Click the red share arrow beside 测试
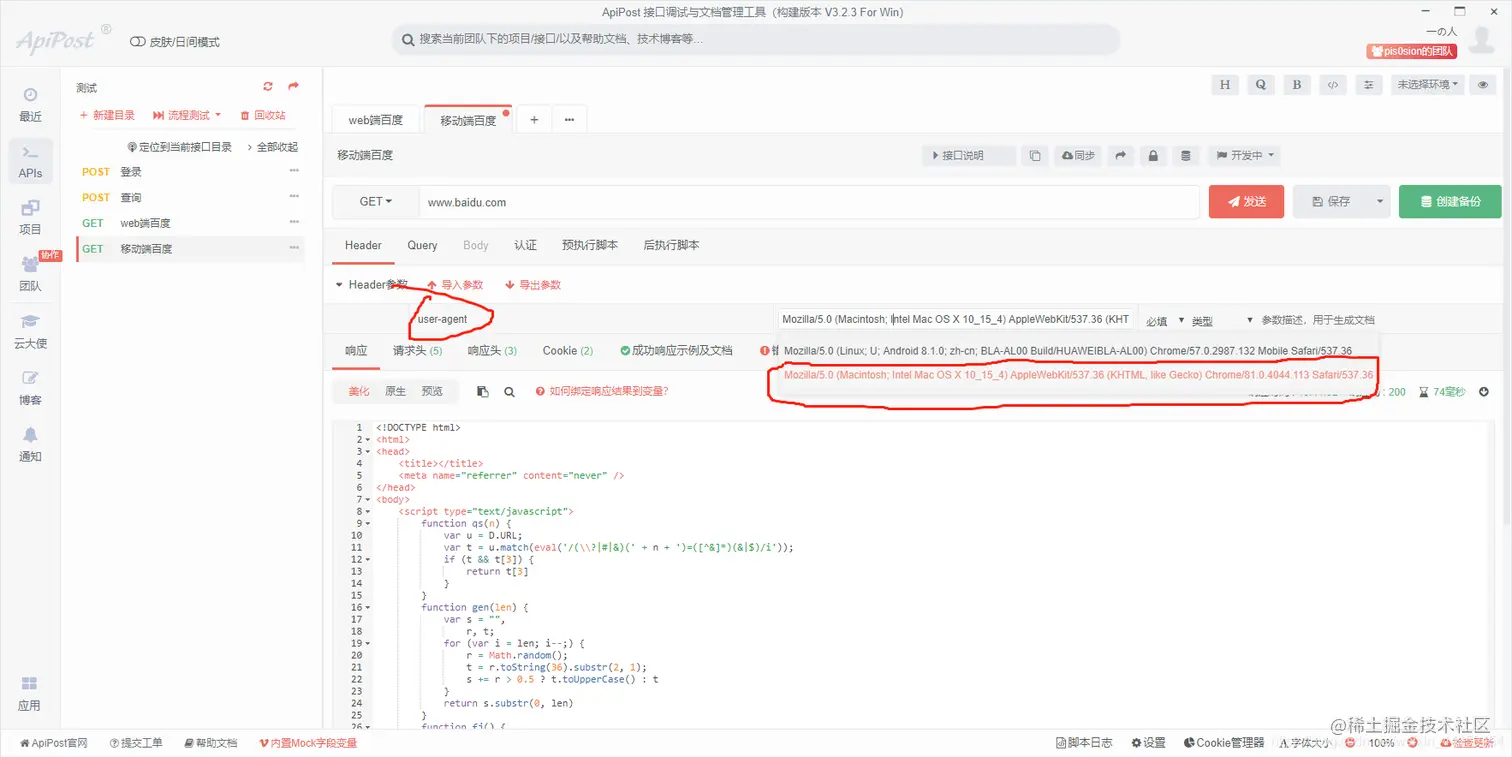This screenshot has height=757, width=1512. coord(294,87)
